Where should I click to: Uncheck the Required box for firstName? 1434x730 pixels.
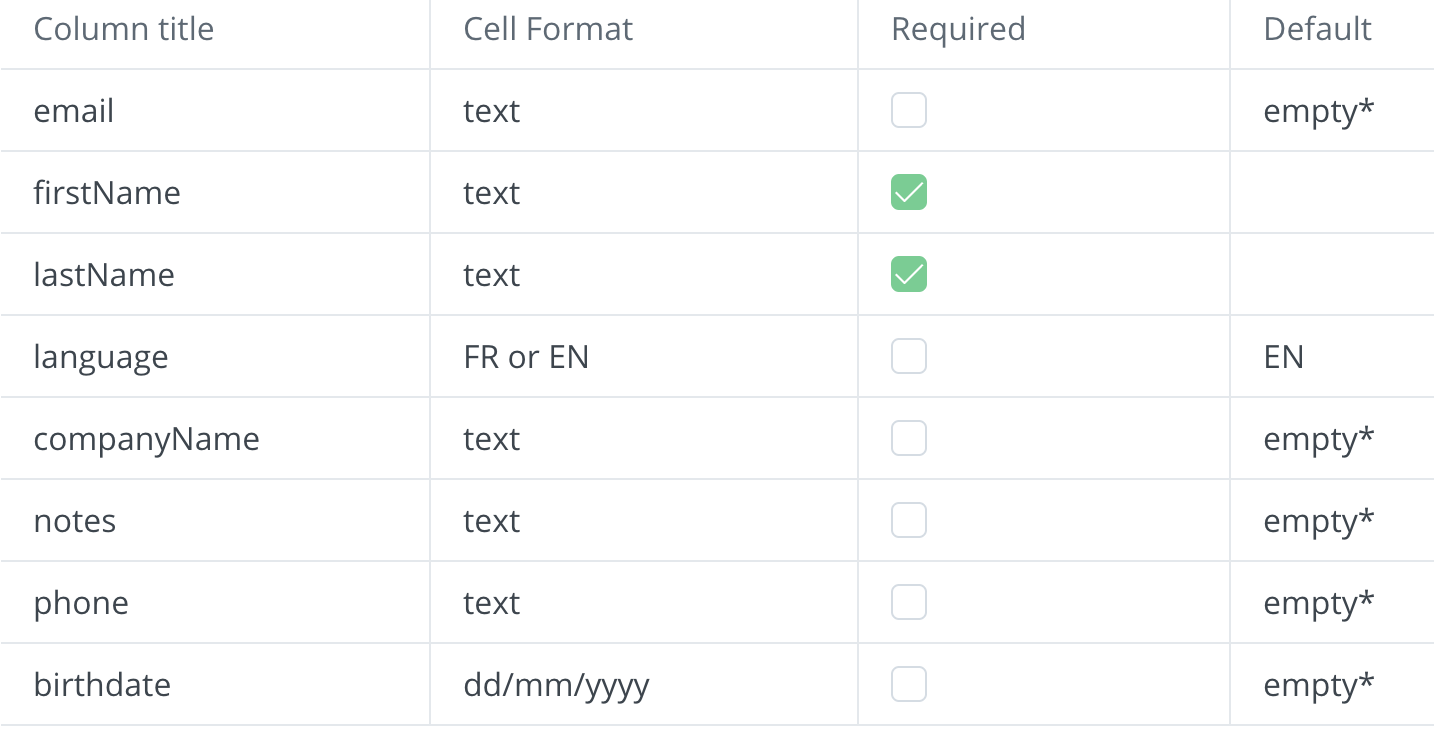tap(909, 192)
